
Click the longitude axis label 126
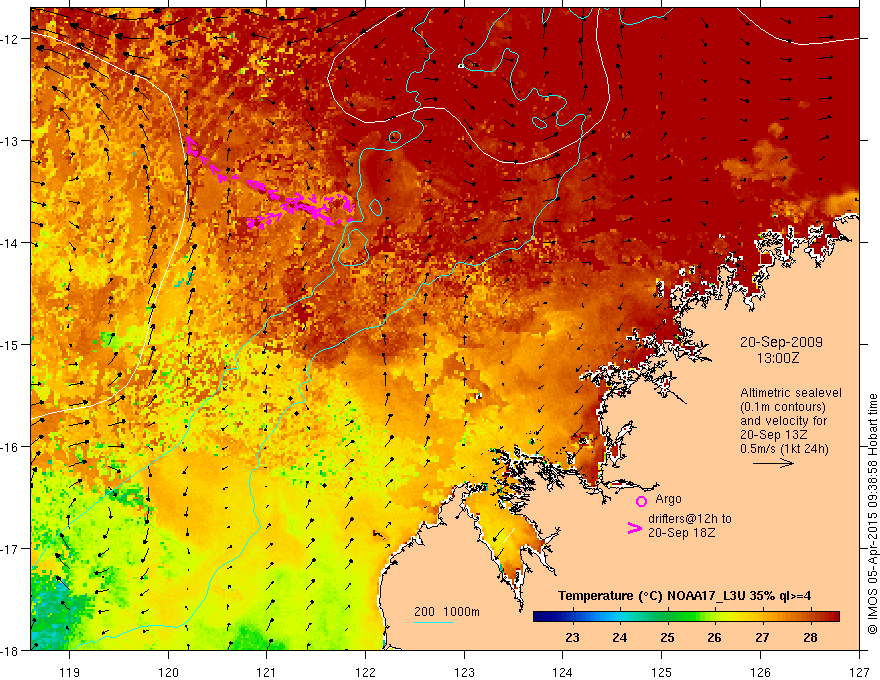[760, 672]
